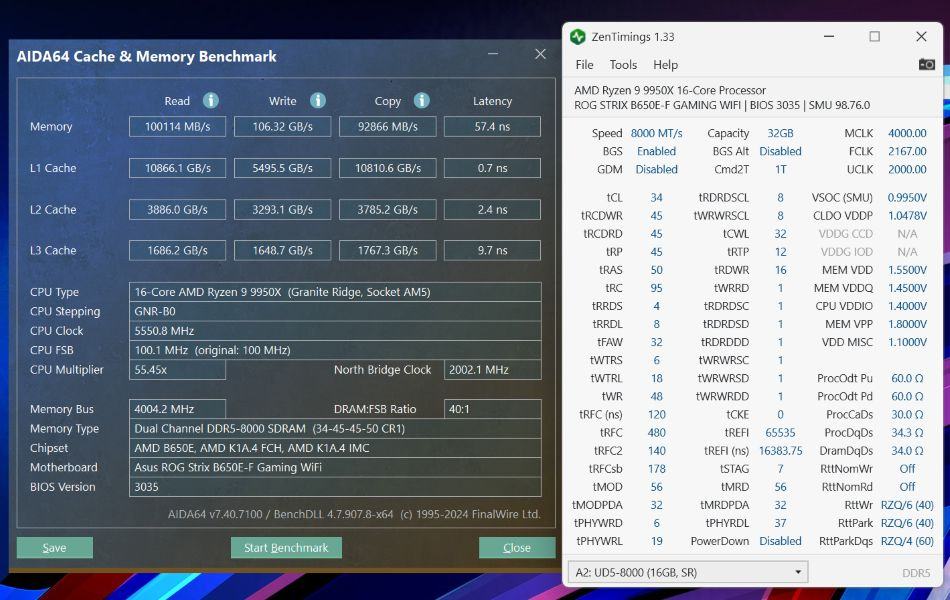Click tPHYRDL value 37
Screen dimensions: 950x600
click(780, 522)
